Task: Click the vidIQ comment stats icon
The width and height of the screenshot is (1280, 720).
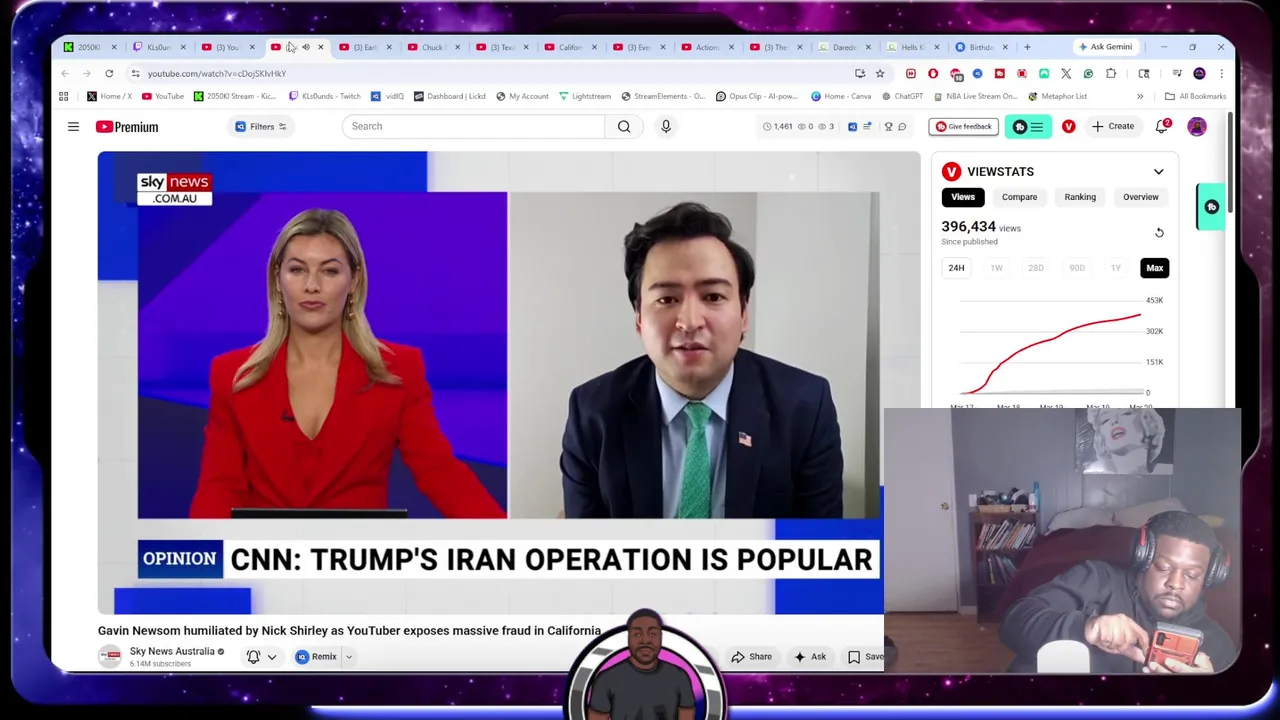Action: tap(902, 126)
